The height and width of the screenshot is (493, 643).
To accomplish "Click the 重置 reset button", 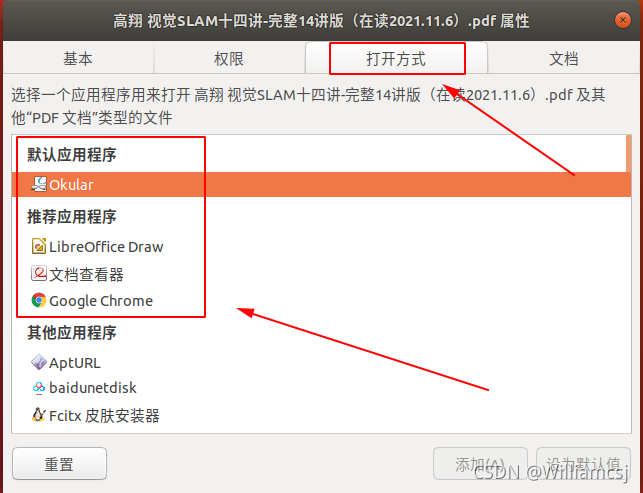I will pos(59,464).
